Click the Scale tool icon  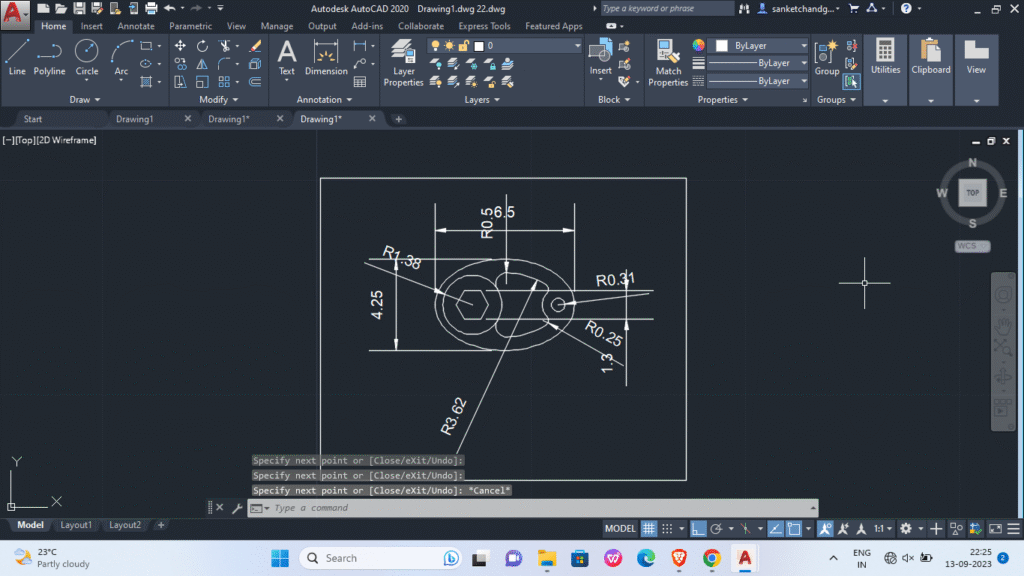(202, 82)
